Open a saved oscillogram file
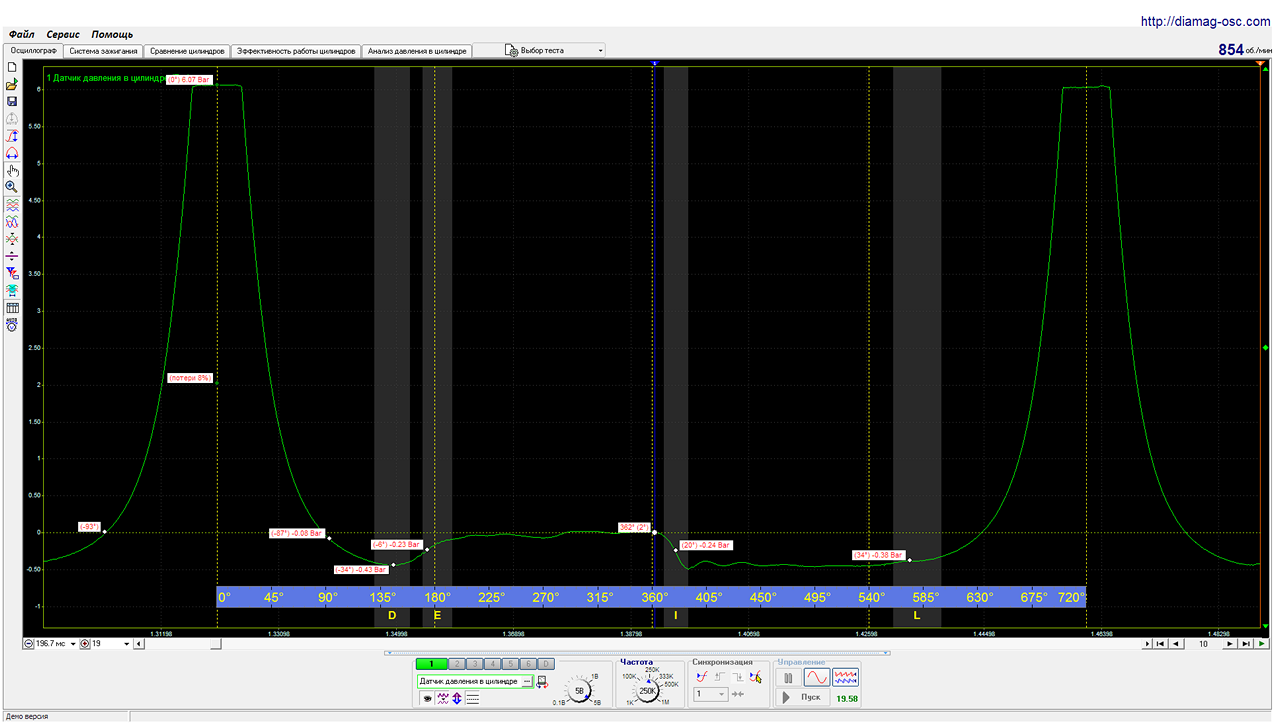1280x725 pixels. tap(12, 84)
